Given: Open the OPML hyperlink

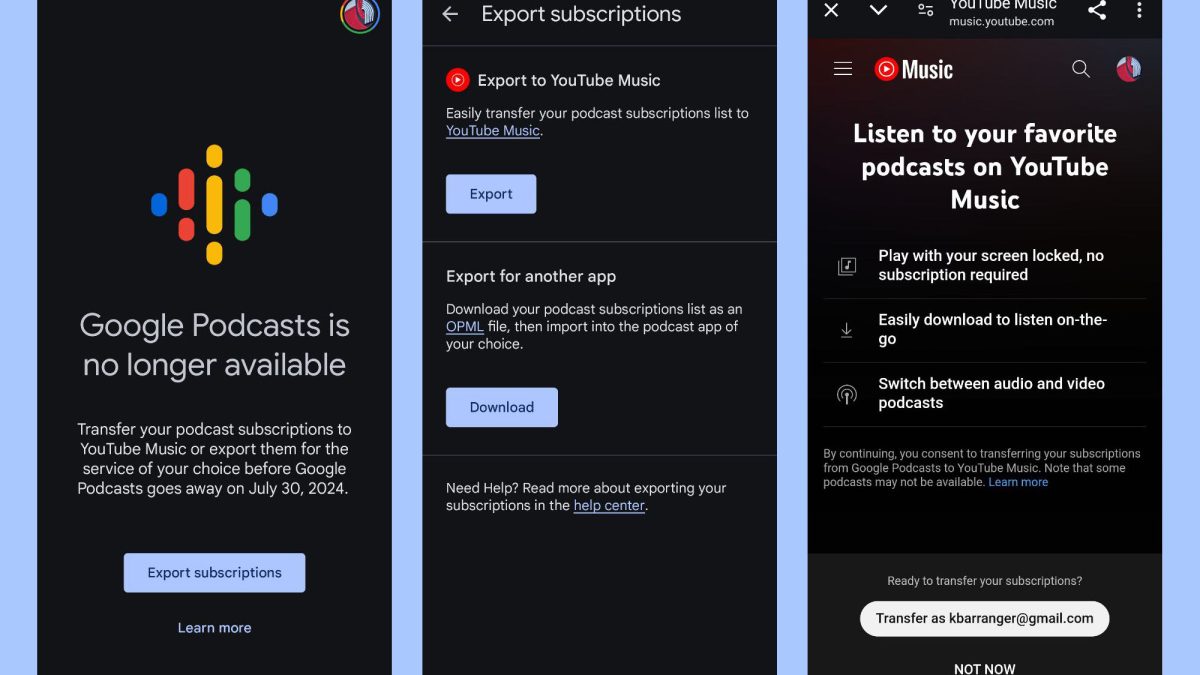Looking at the screenshot, I should click(464, 327).
